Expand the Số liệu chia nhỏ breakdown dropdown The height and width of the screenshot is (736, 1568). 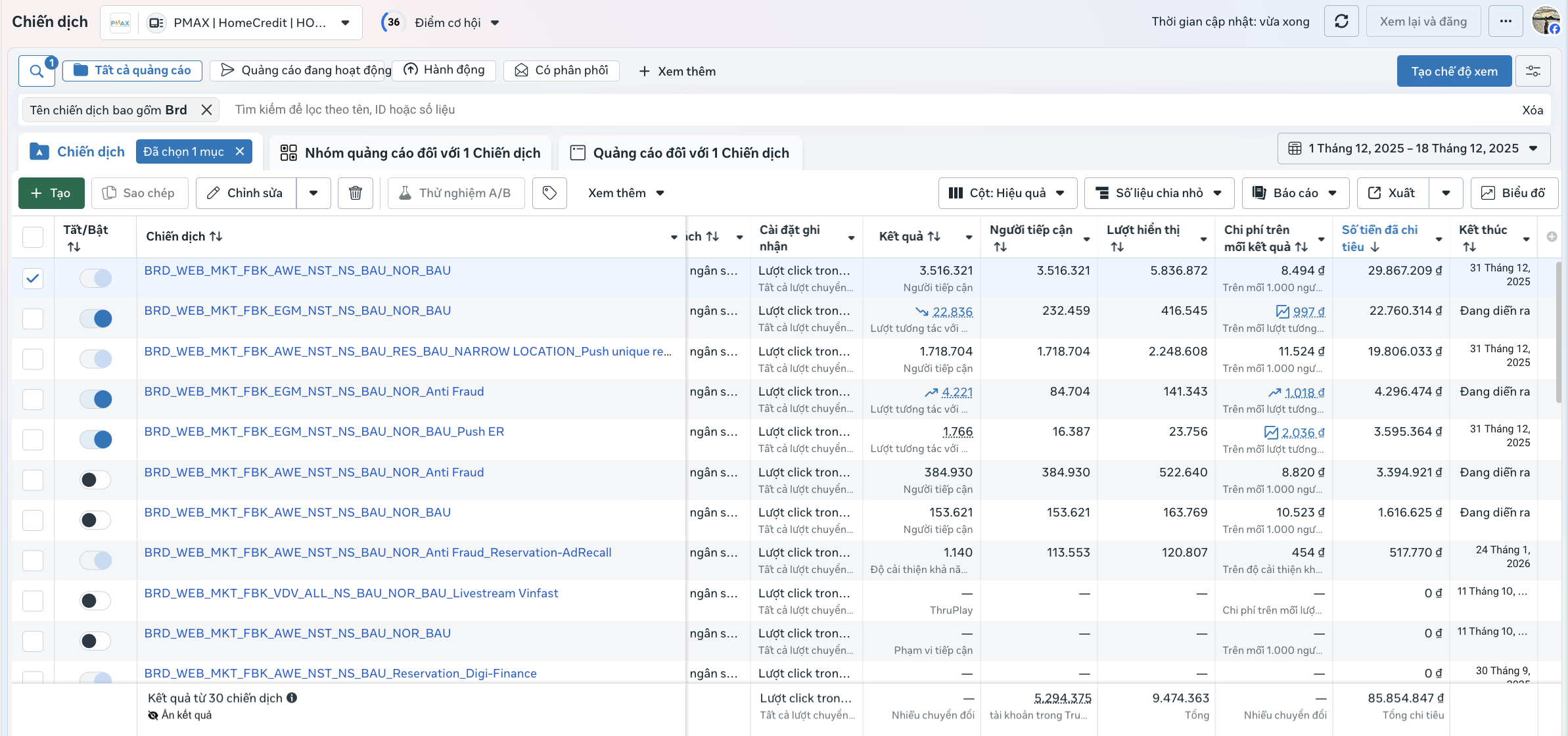coord(1159,193)
